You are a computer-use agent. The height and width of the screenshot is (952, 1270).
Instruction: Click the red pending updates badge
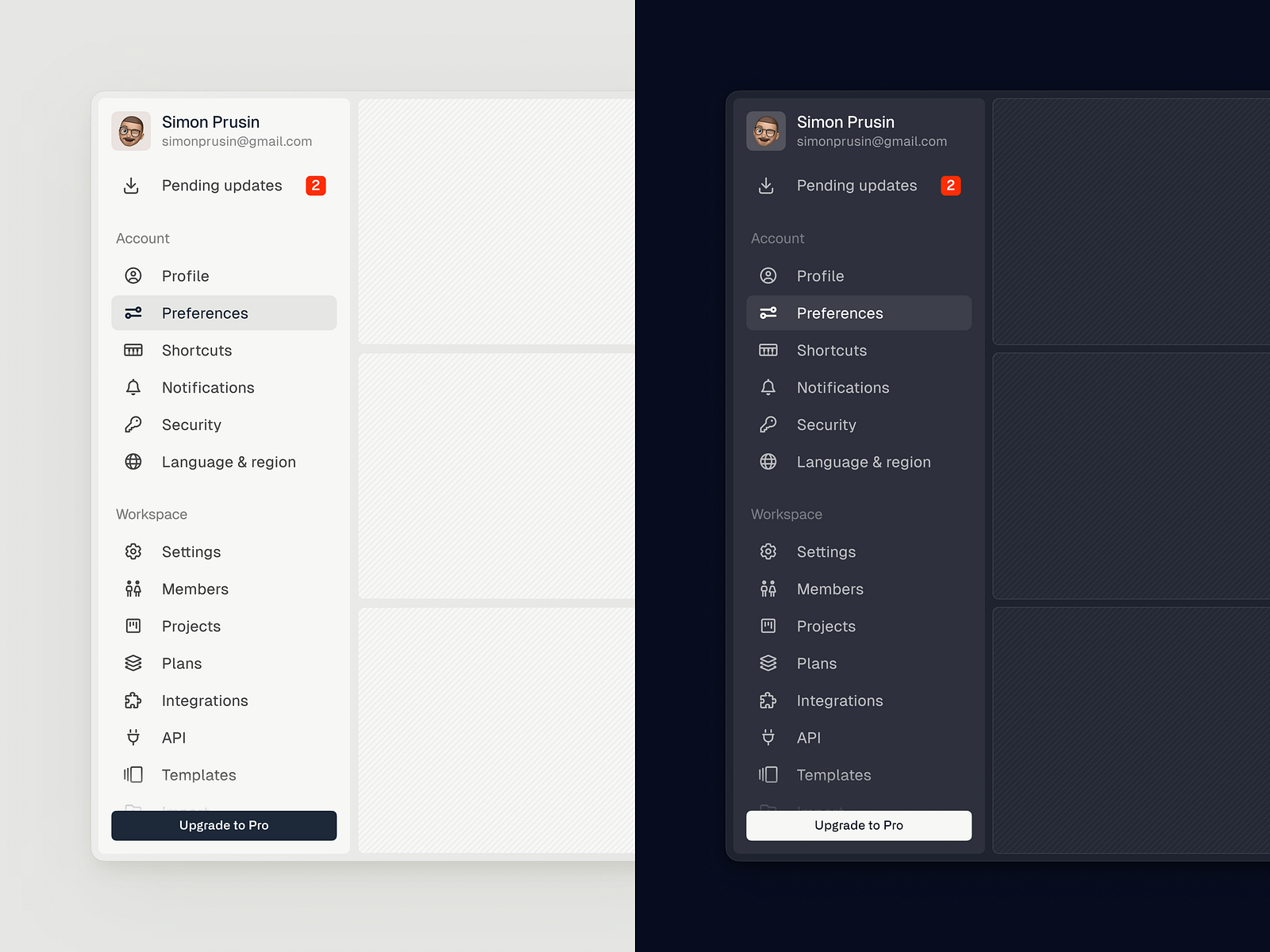(x=316, y=186)
